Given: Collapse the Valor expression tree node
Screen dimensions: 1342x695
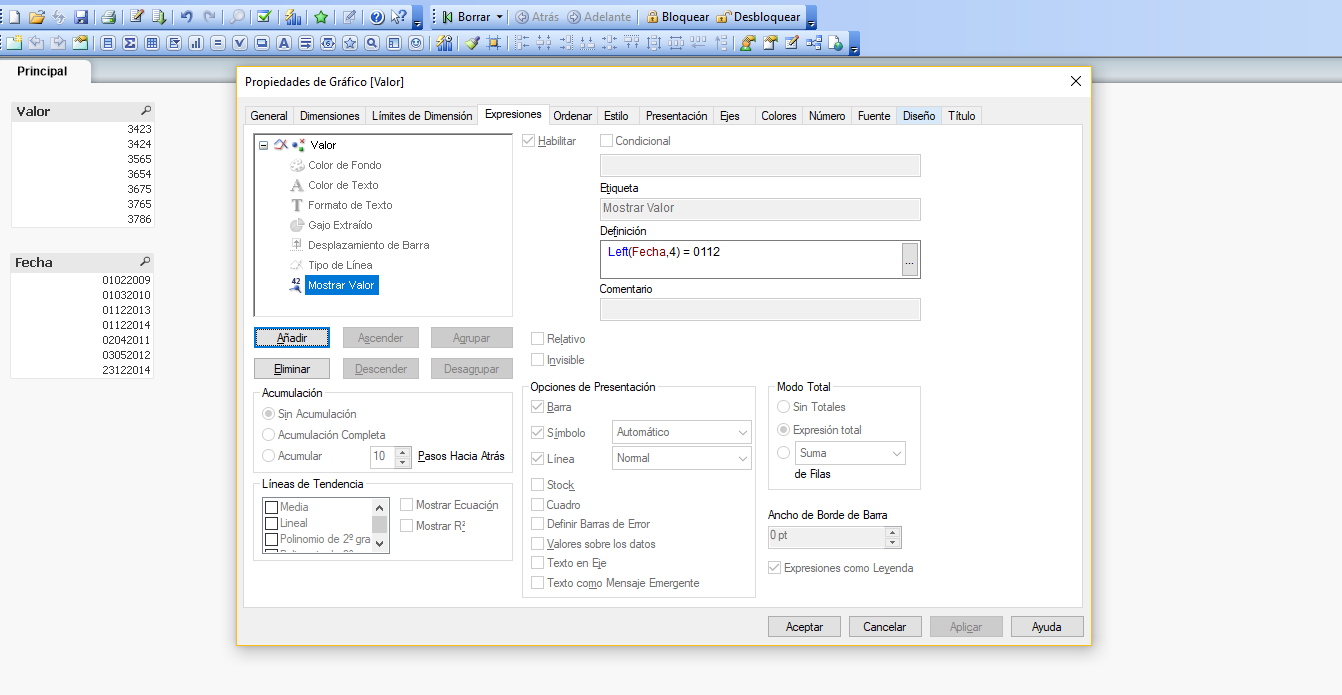Looking at the screenshot, I should 263,145.
